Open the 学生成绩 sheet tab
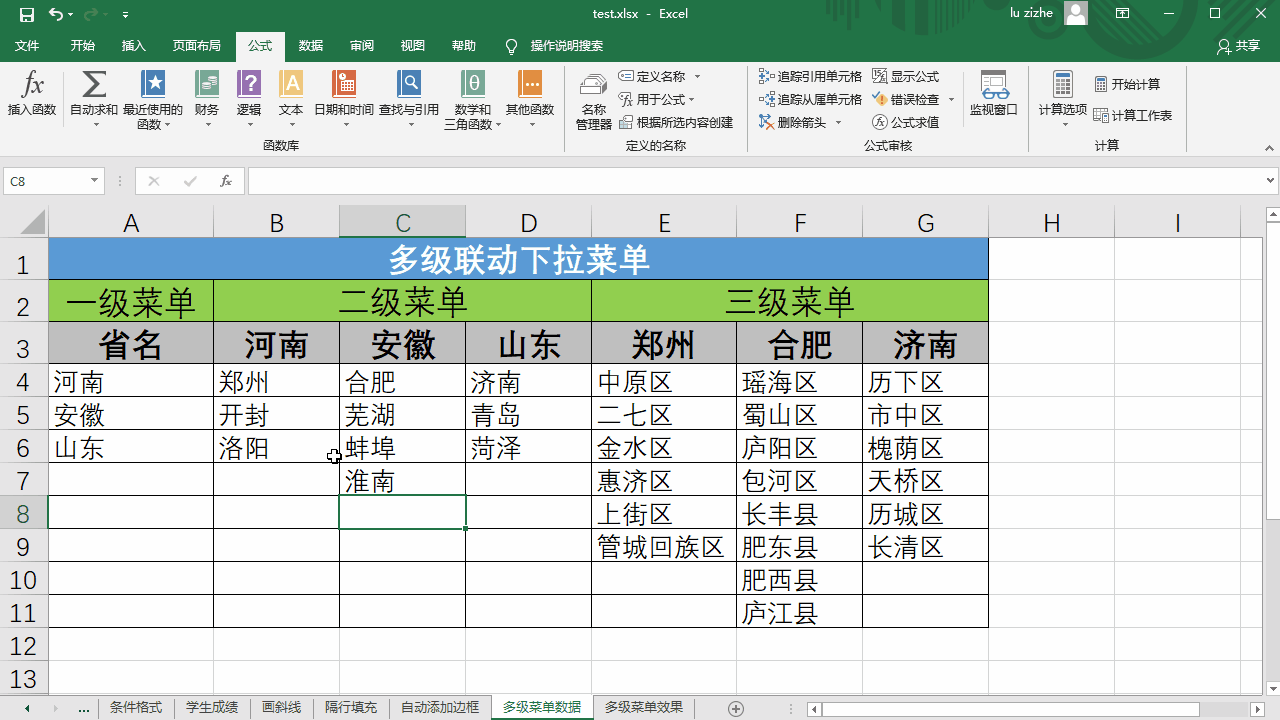Viewport: 1280px width, 720px height. pos(212,707)
